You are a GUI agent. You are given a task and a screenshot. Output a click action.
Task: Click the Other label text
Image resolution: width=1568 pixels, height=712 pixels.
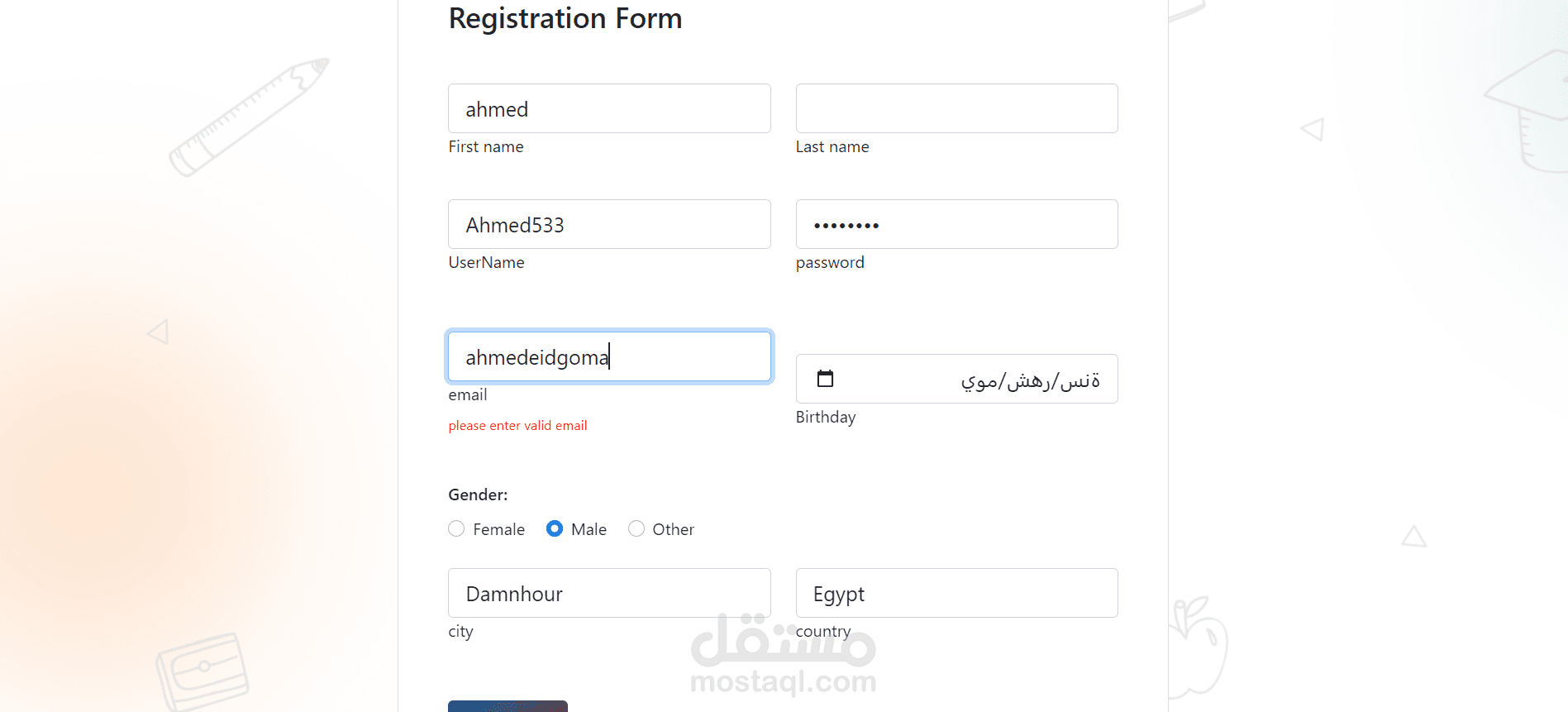coord(673,529)
